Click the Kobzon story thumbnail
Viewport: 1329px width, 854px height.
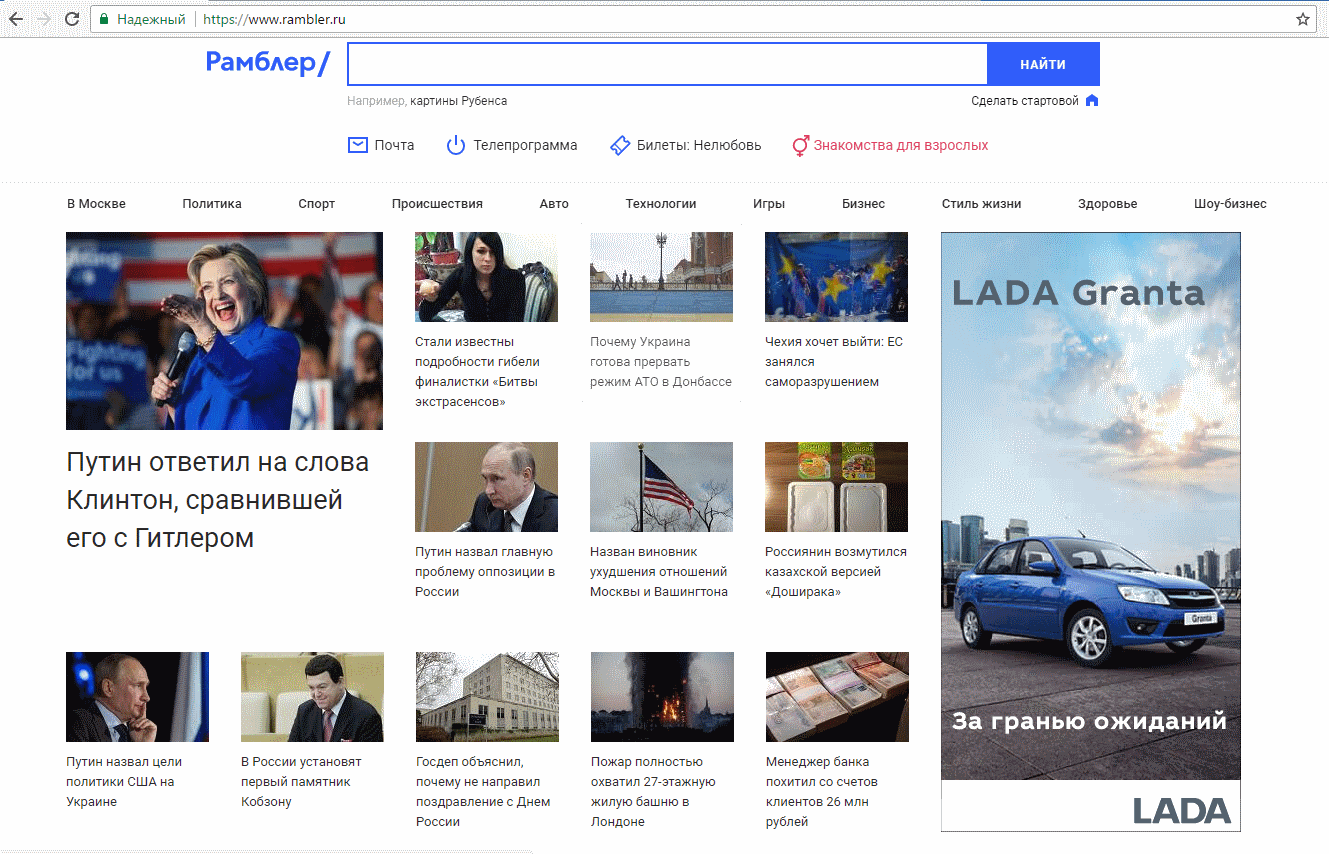312,697
